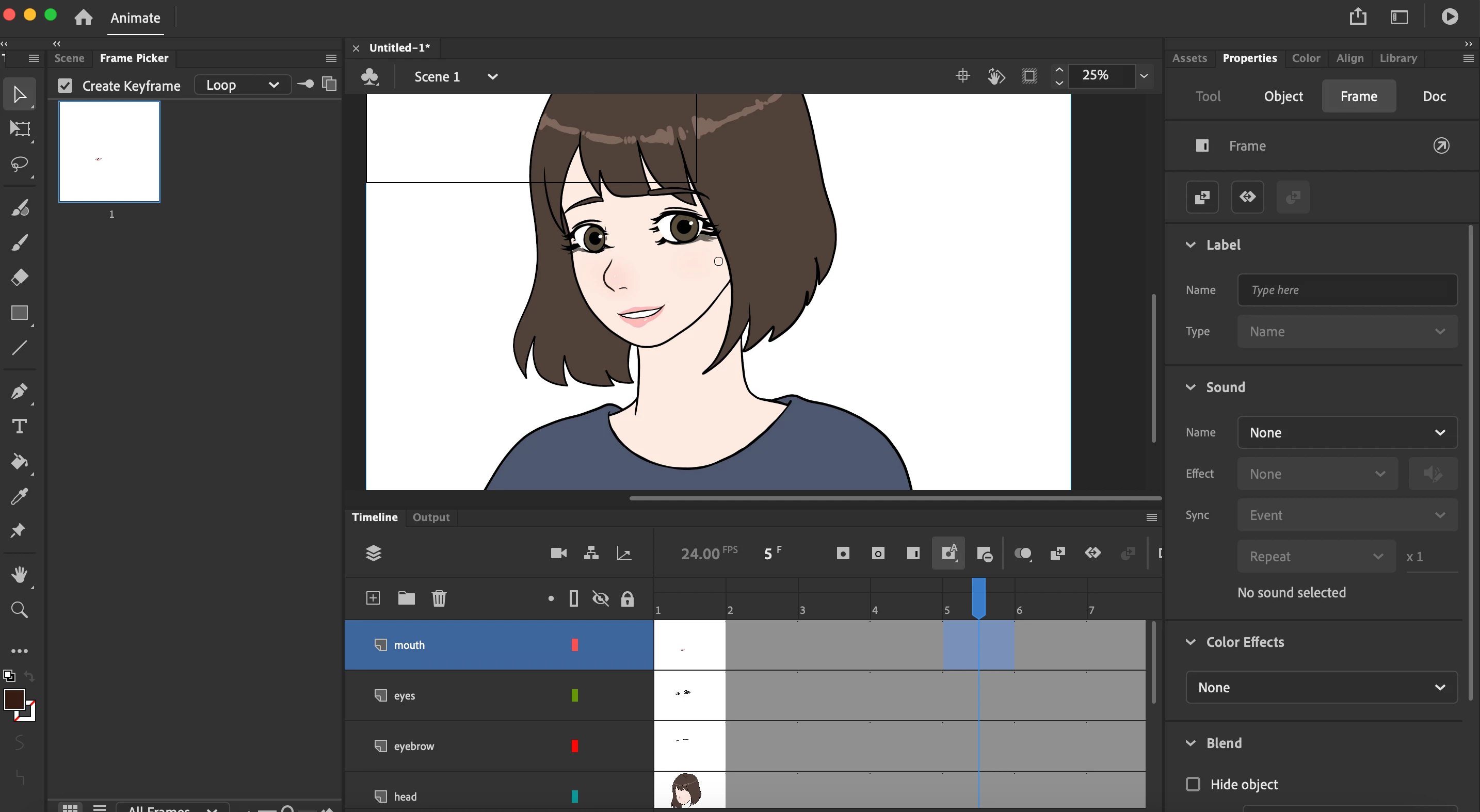Select the Eyedropper tool
Screen dimensions: 1480x812
coord(20,496)
